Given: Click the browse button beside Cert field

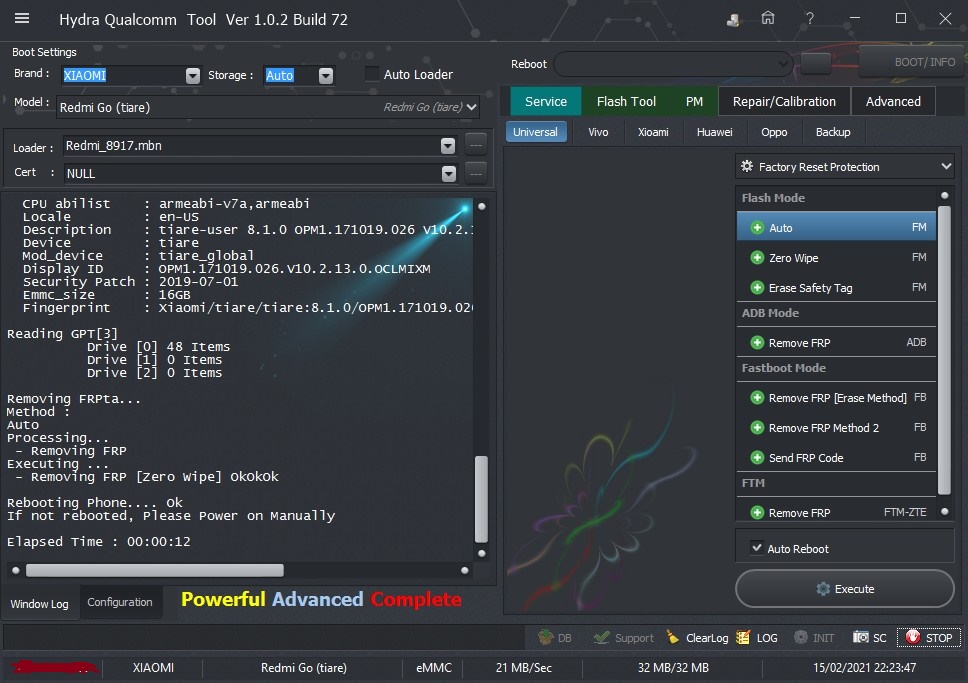Looking at the screenshot, I should 476,174.
